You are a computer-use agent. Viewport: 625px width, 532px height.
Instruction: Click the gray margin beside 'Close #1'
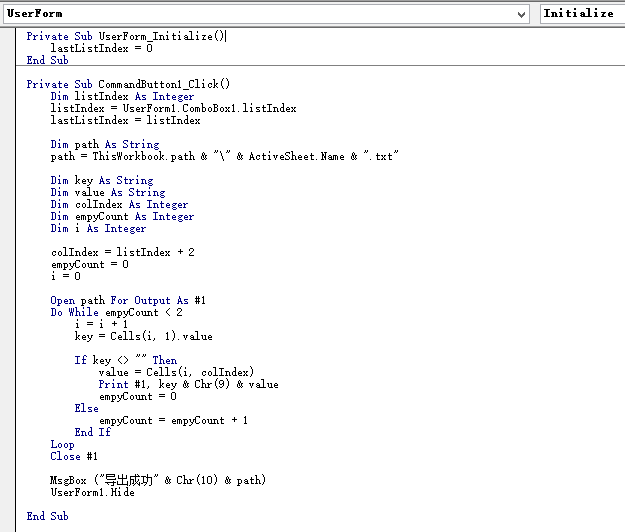pos(9,456)
